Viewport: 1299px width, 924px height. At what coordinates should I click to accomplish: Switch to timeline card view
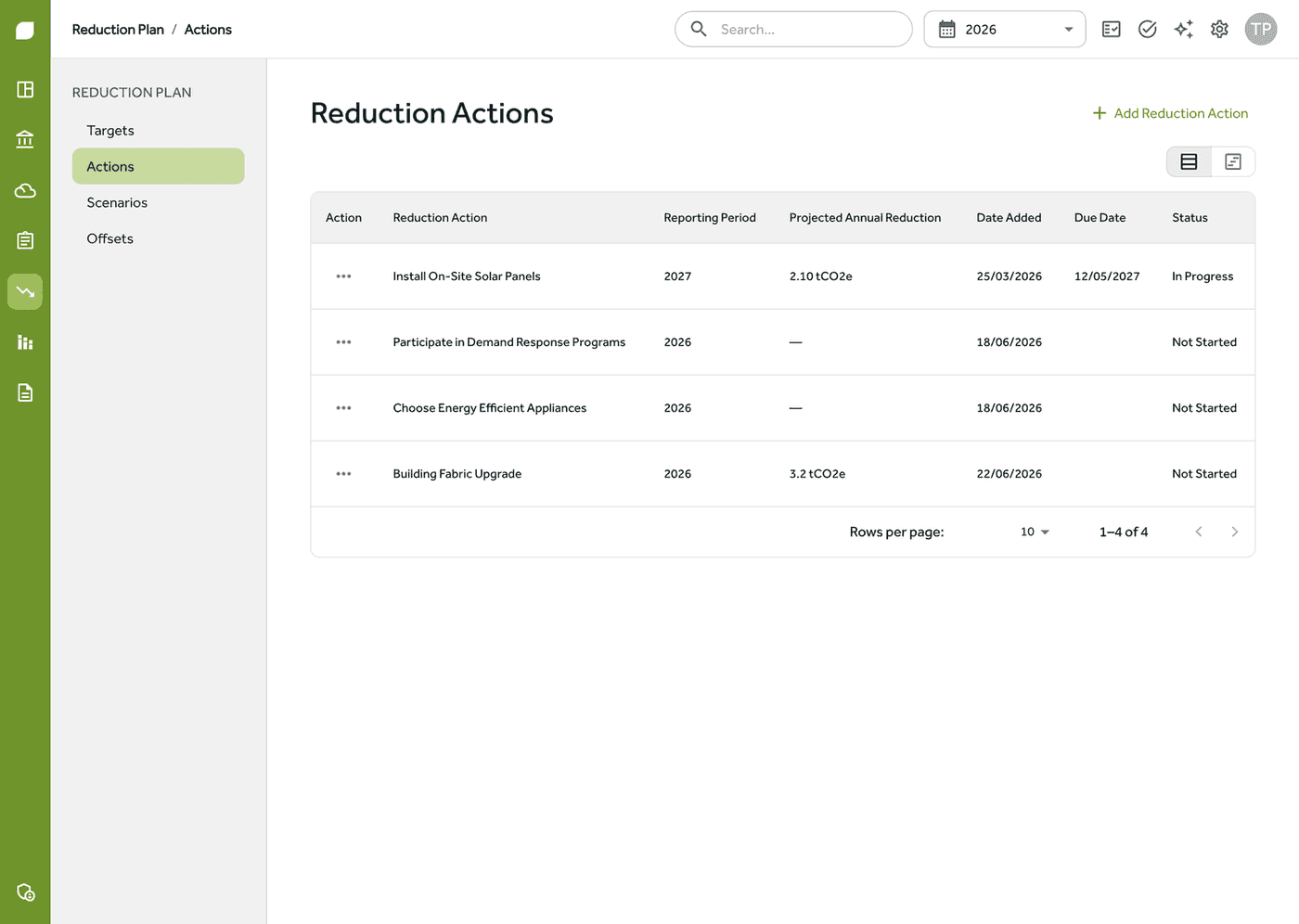1233,161
